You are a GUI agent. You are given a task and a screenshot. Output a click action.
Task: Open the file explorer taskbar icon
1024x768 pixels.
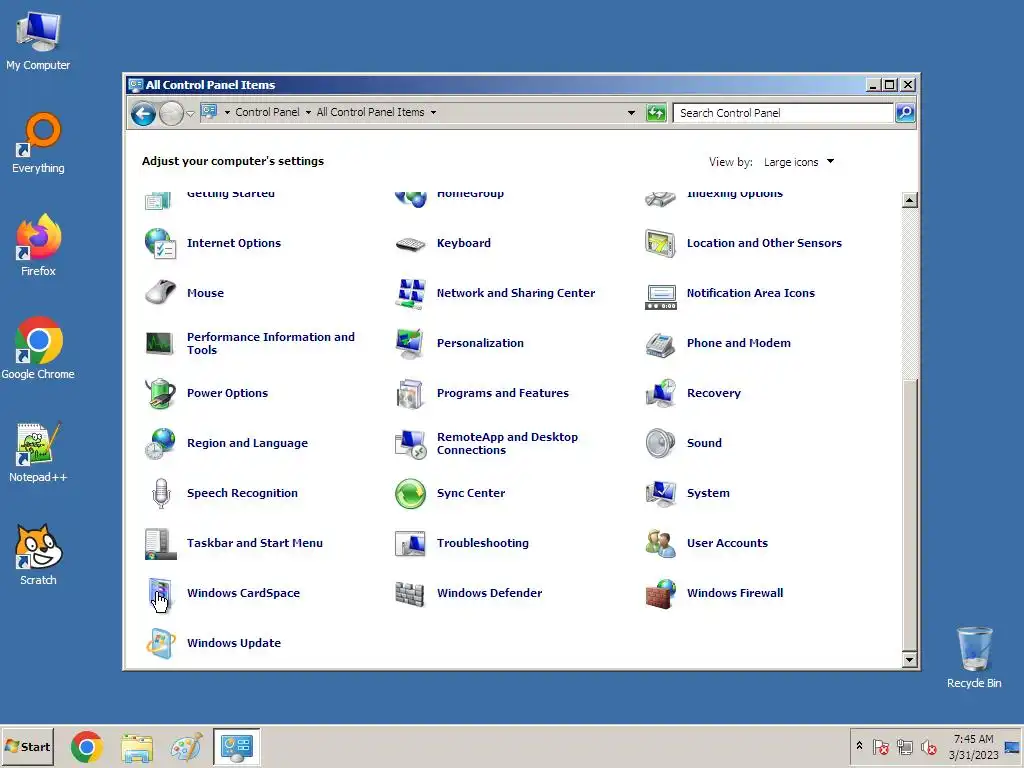(x=137, y=748)
